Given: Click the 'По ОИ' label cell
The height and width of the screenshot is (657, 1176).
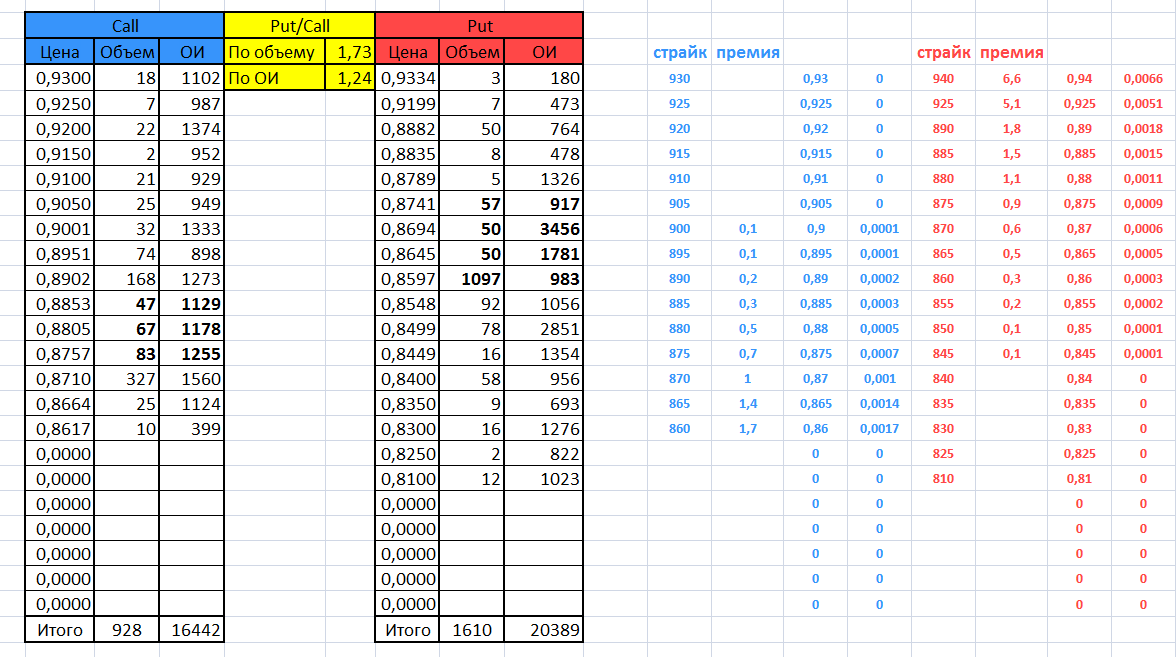Looking at the screenshot, I should (274, 78).
